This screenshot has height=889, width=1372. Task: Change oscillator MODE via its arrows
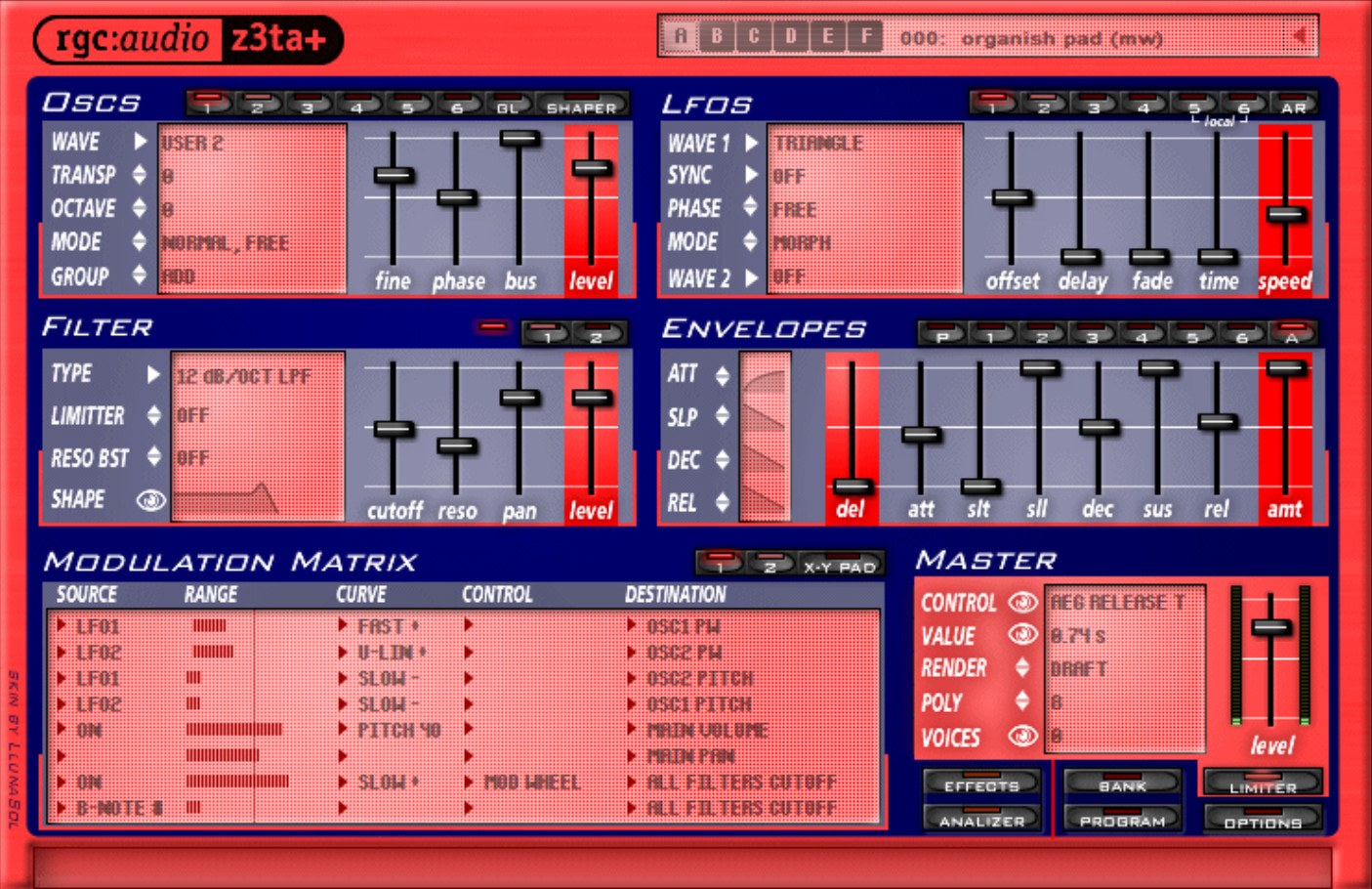(x=140, y=241)
